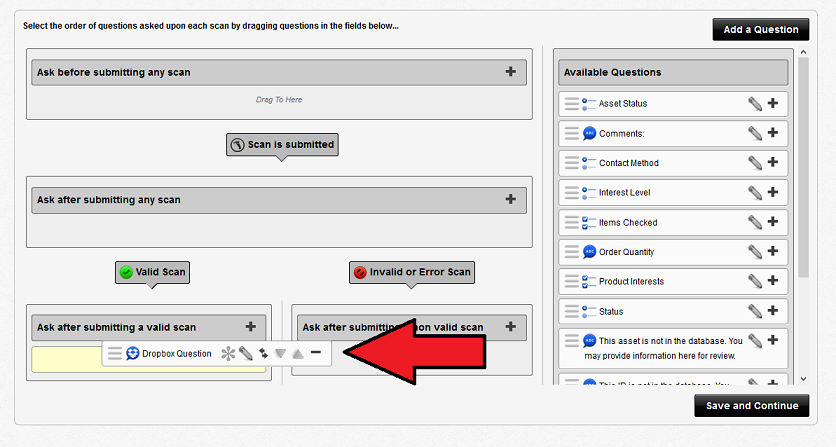
Task: Add Product Interests using its plus icon
Action: click(773, 280)
